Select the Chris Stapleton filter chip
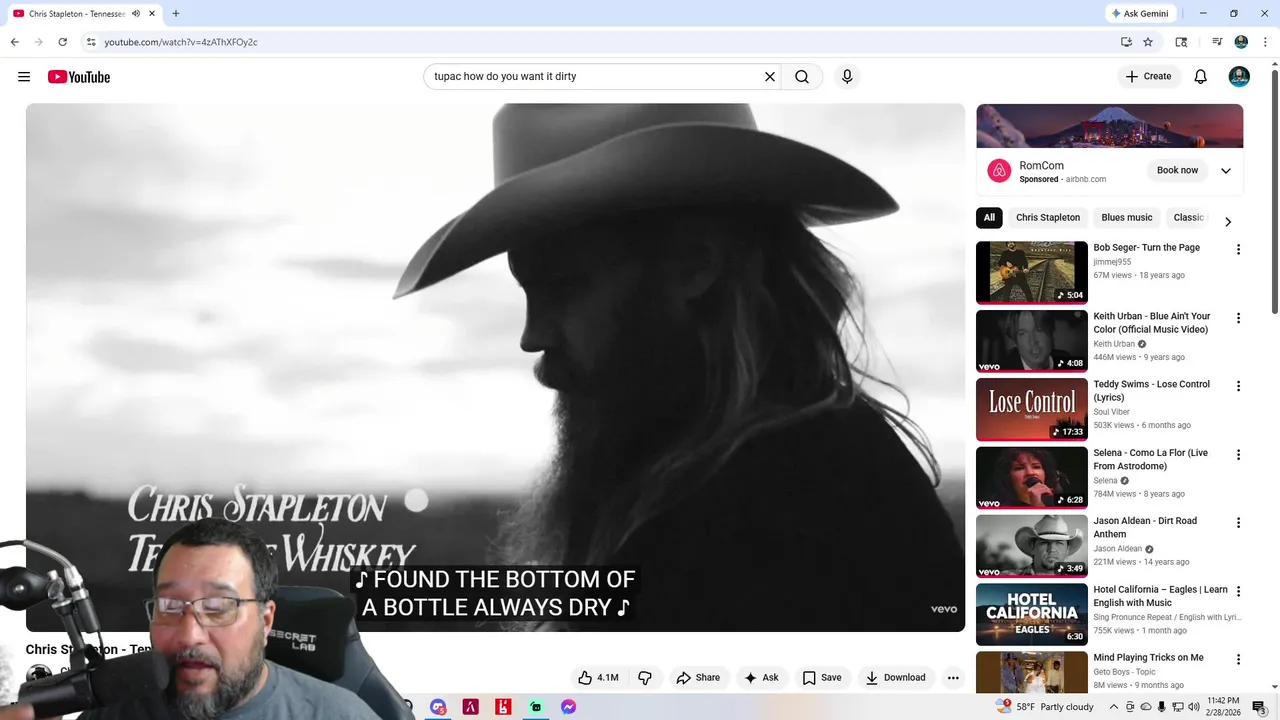Image resolution: width=1280 pixels, height=720 pixels. pyautogui.click(x=1048, y=218)
